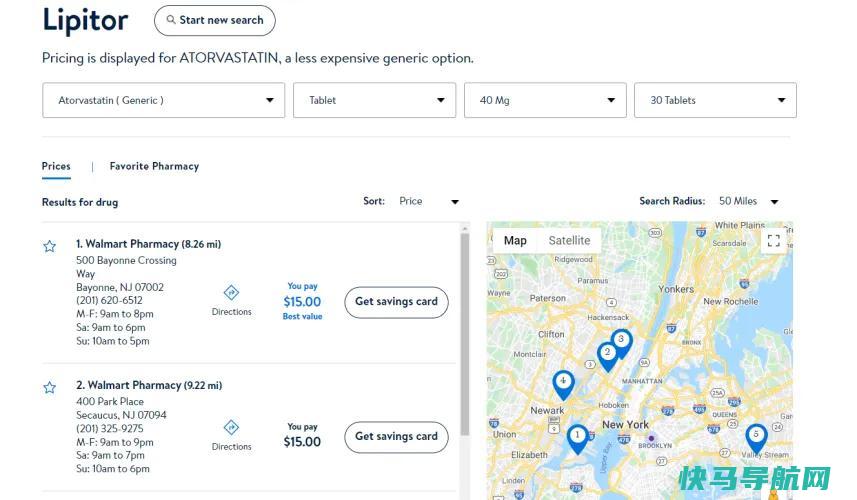The image size is (857, 500).
Task: Click the 'Best value' $15.00 price
Action: coord(302,302)
